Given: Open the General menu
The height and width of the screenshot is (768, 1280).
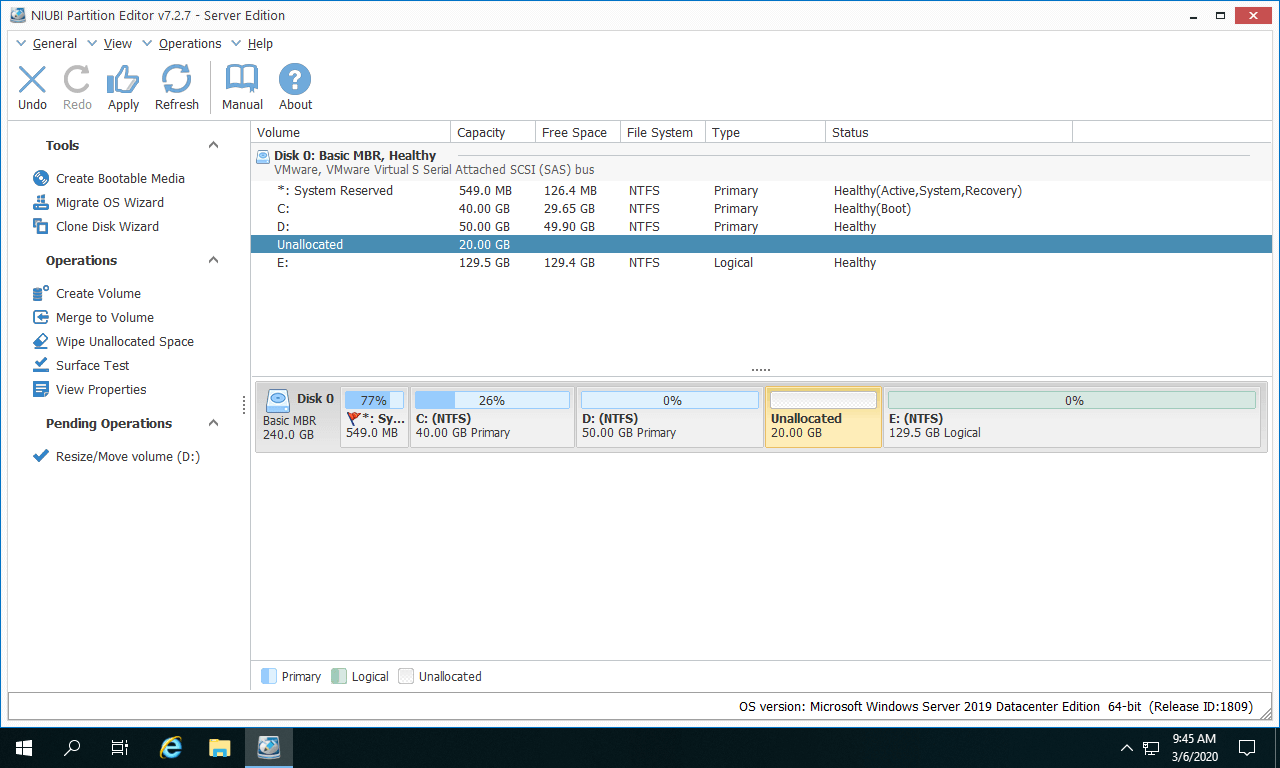Looking at the screenshot, I should 54,44.
